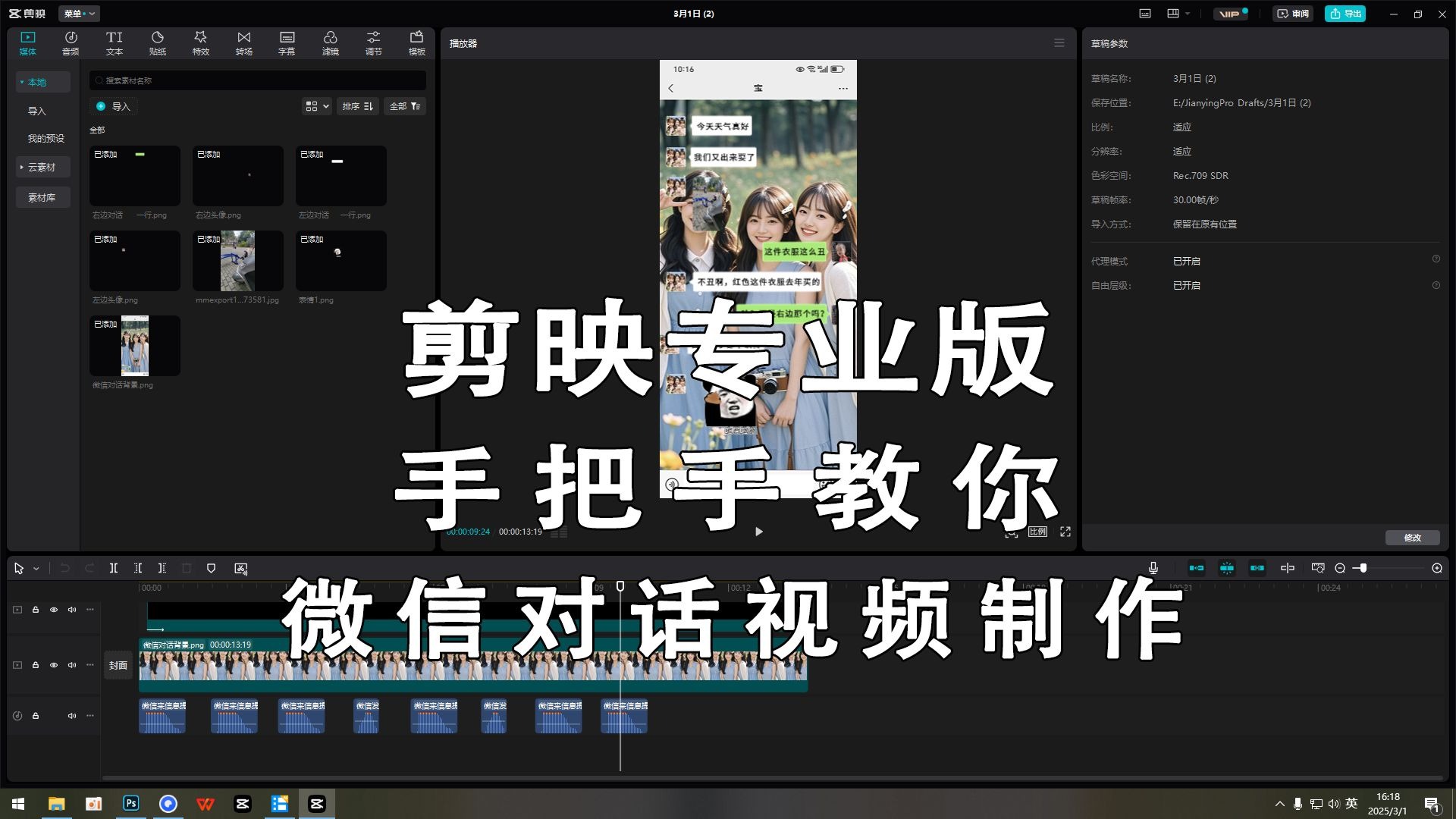The image size is (1456, 819).
Task: Open the 字幕 captions panel
Action: pyautogui.click(x=287, y=43)
